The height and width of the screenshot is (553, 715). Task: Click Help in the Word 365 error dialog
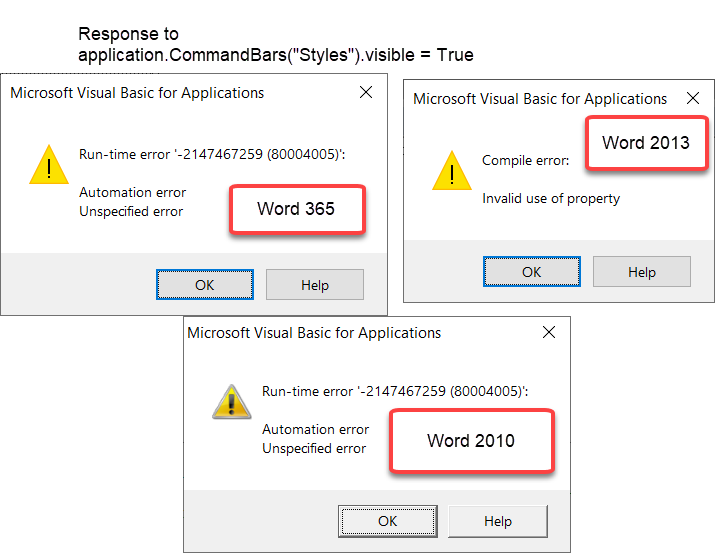coord(315,284)
